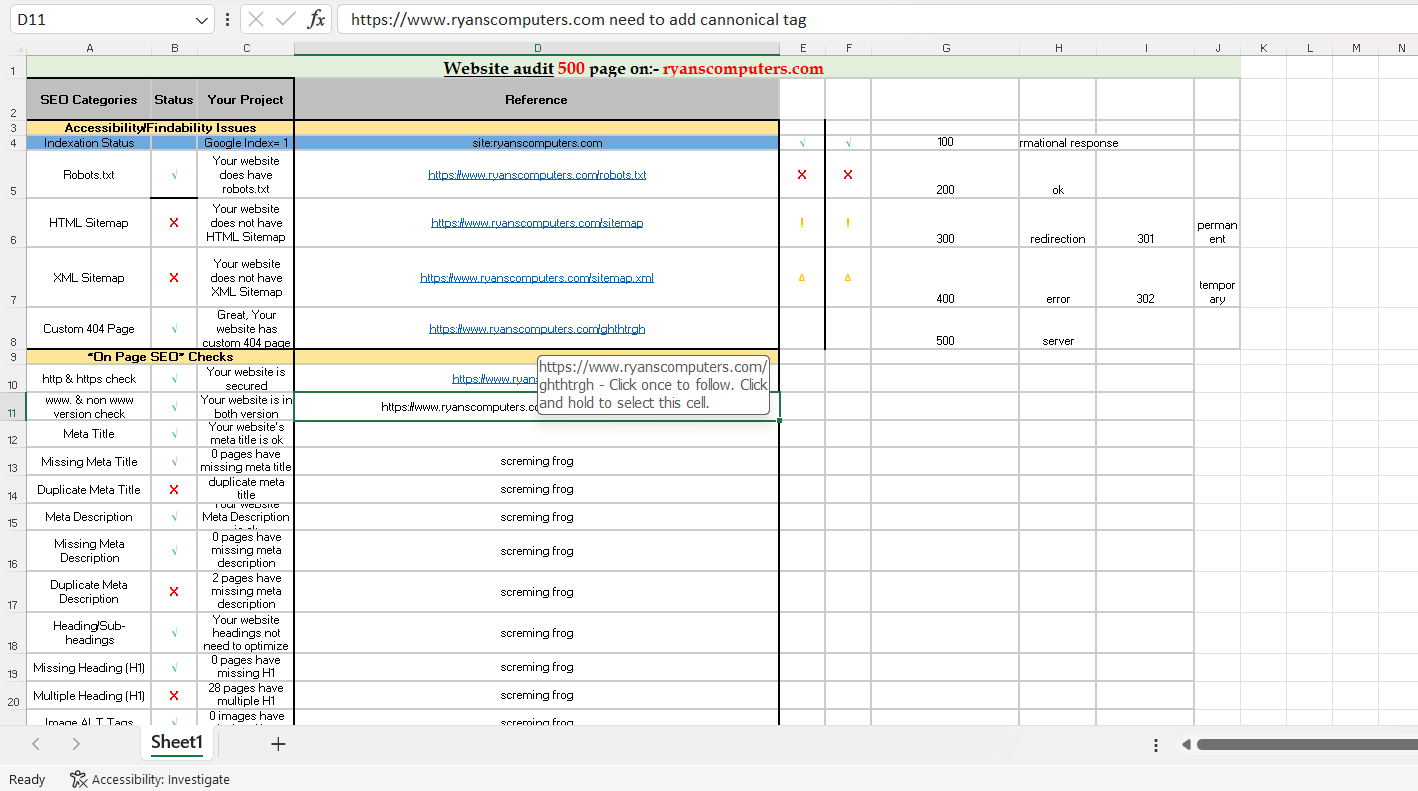Select the row 5 header

click(13, 190)
